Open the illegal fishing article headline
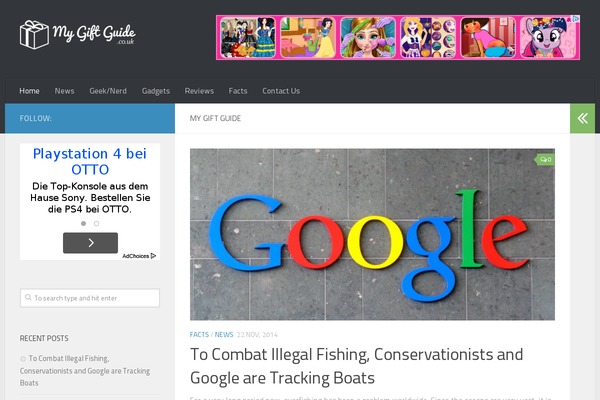Viewport: 600px width, 400px height. (x=356, y=366)
